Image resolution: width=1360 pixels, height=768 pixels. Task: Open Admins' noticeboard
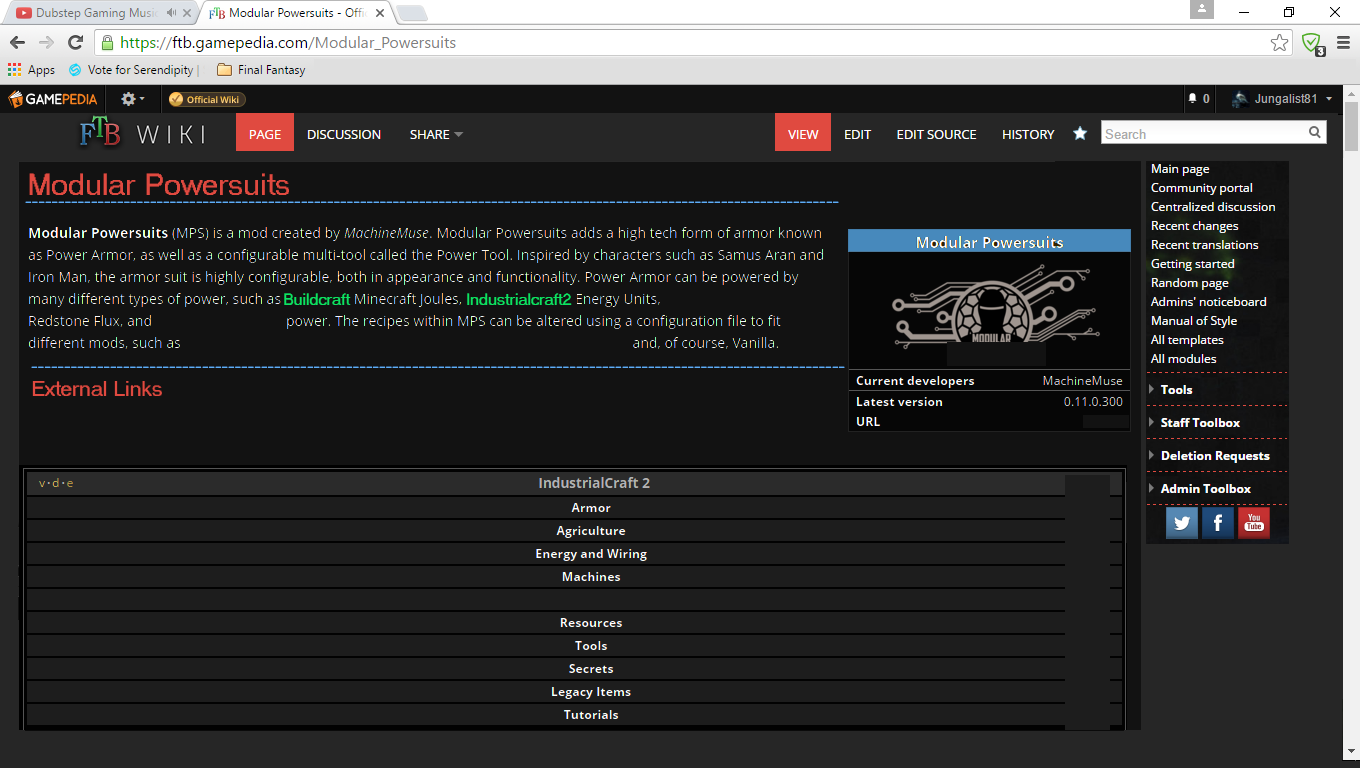click(x=1209, y=302)
